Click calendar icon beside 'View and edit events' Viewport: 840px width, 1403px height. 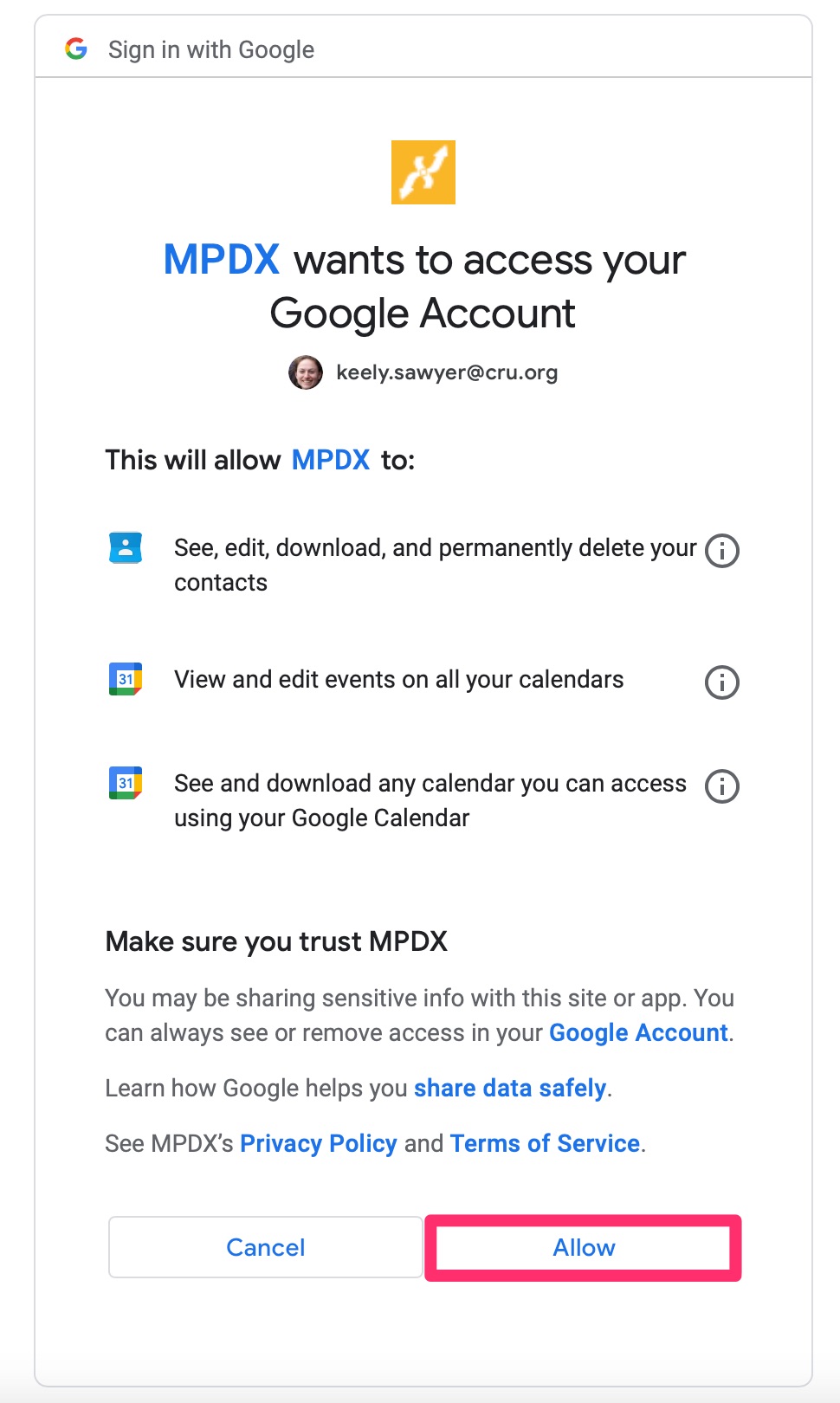126,680
